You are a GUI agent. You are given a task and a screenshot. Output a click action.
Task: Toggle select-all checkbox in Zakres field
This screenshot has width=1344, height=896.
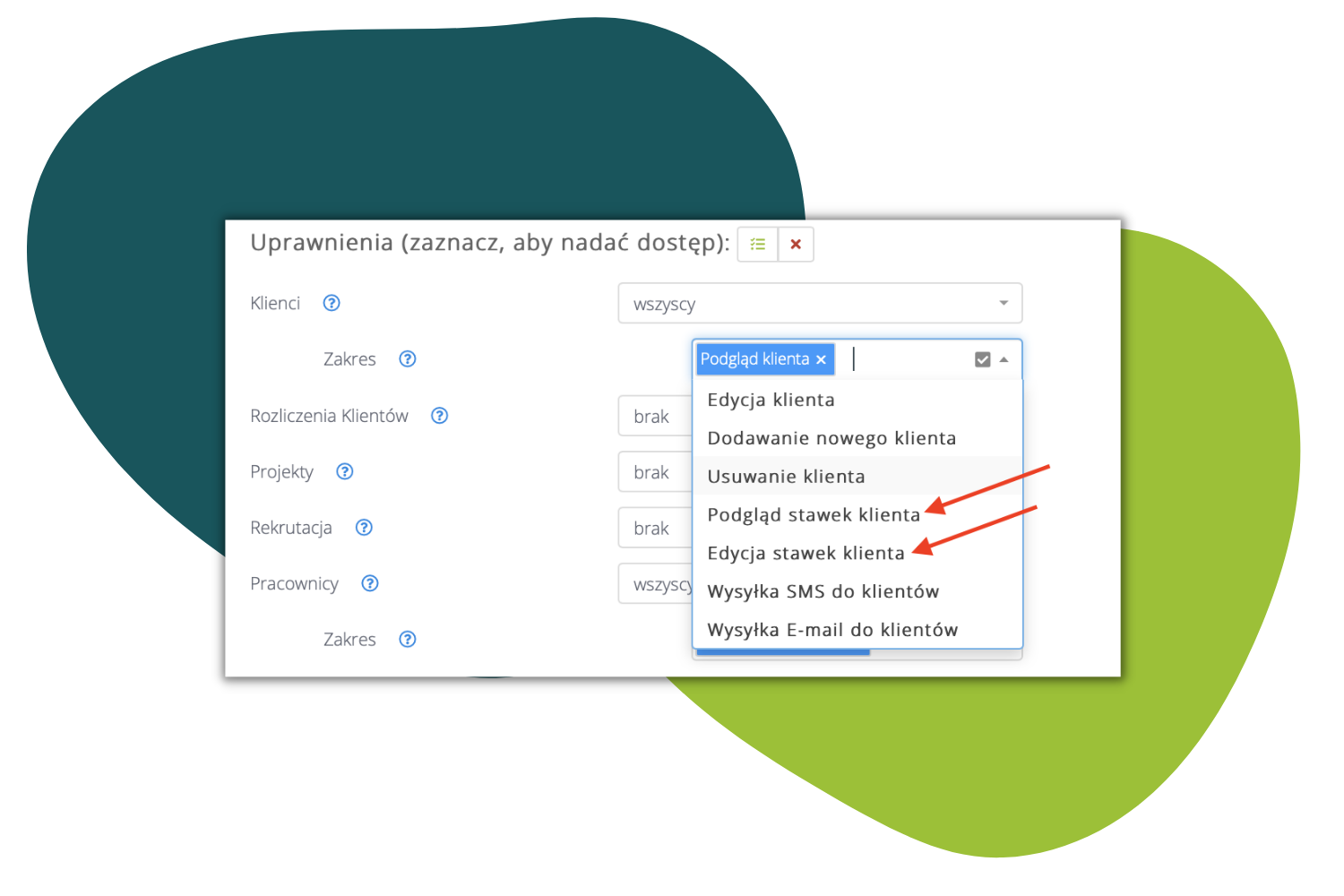click(x=982, y=359)
